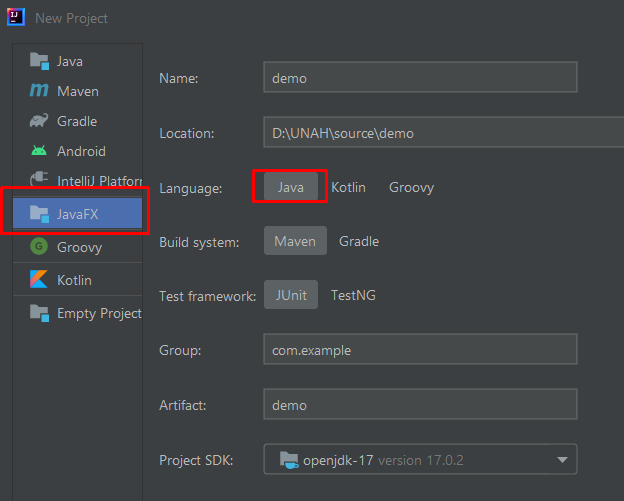
Task: Click the 'Project SDK:' label
Action: tap(196, 460)
